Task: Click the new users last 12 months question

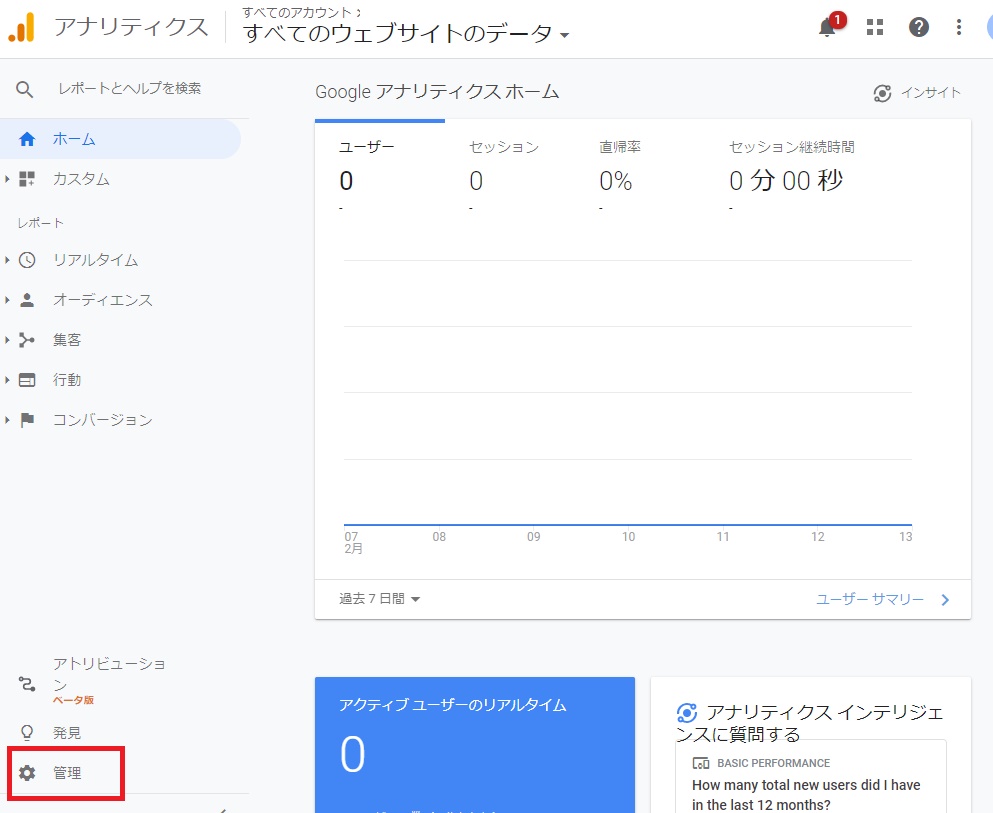Action: [x=806, y=795]
